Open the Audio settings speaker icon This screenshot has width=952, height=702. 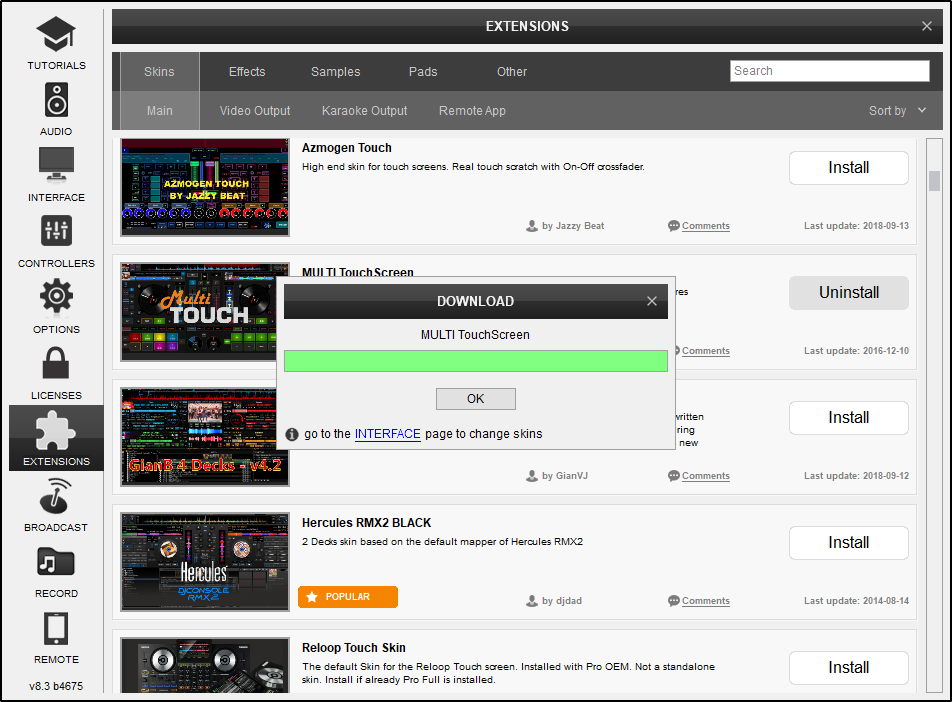(56, 100)
